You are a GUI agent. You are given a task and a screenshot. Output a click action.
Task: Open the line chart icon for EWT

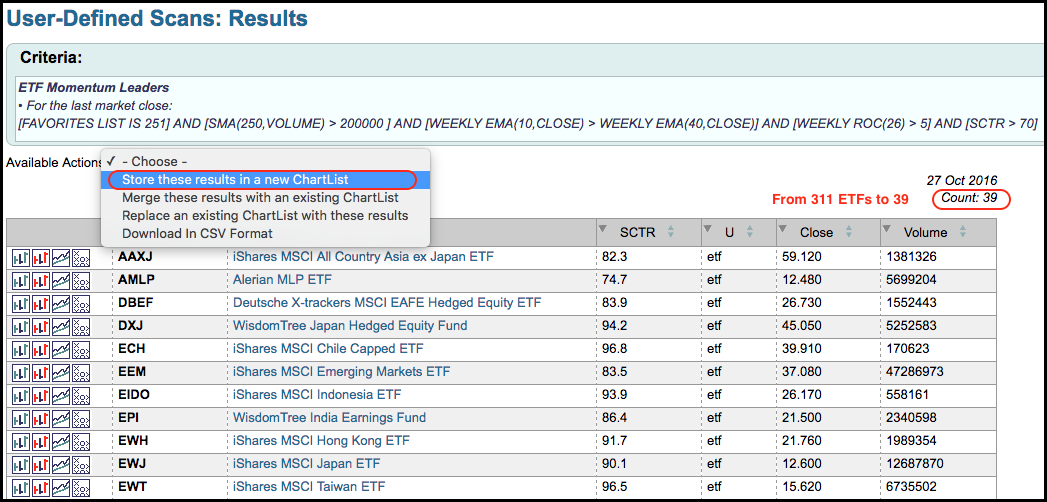(61, 487)
